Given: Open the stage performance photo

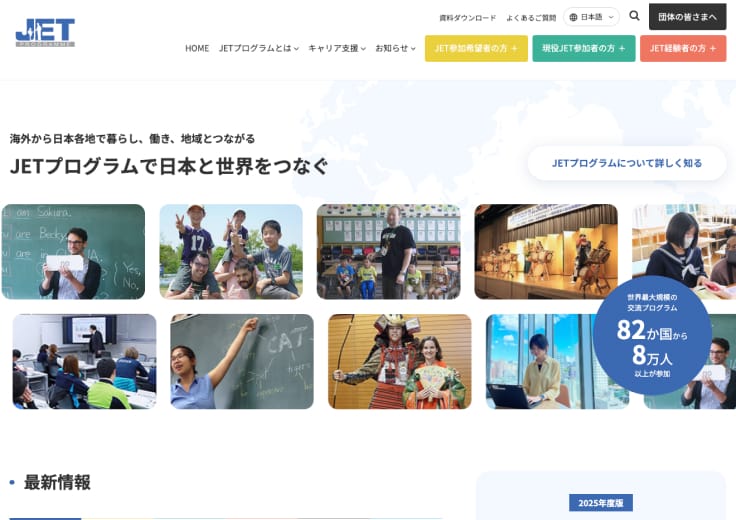Looking at the screenshot, I should point(546,252).
